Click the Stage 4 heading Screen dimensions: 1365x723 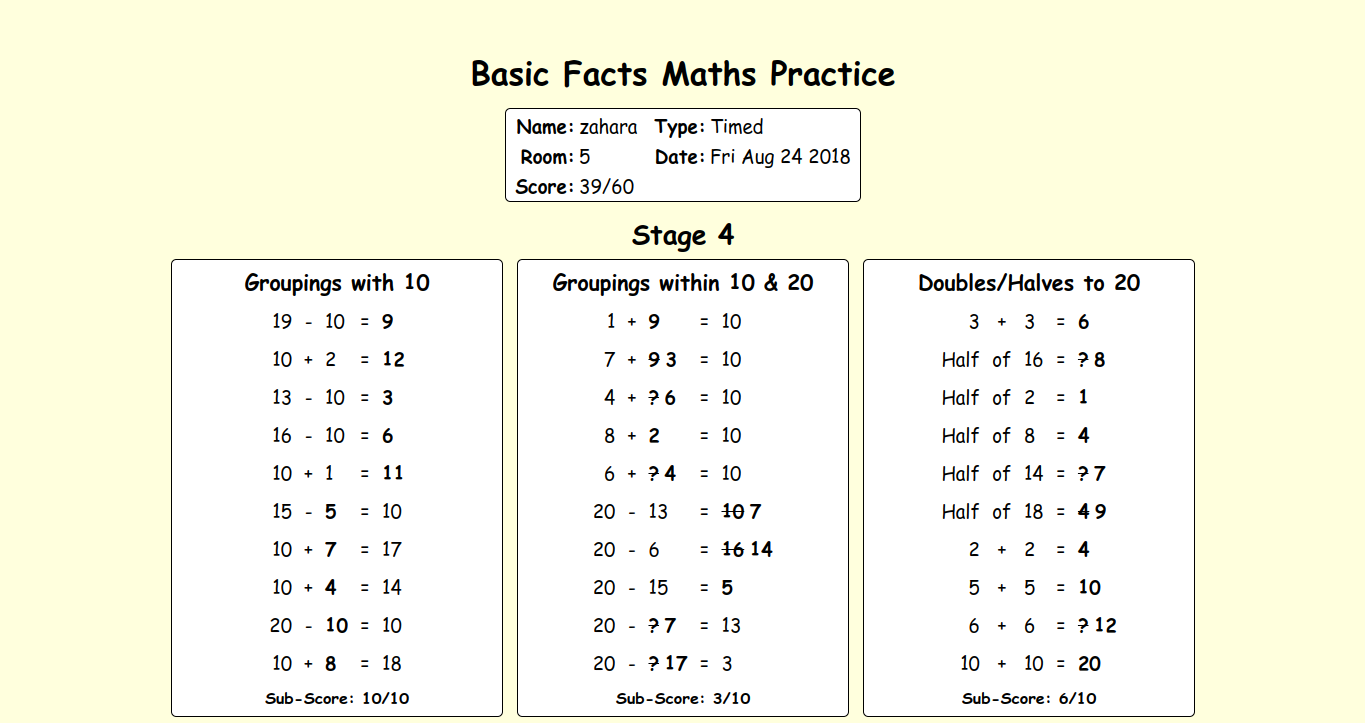click(x=683, y=236)
